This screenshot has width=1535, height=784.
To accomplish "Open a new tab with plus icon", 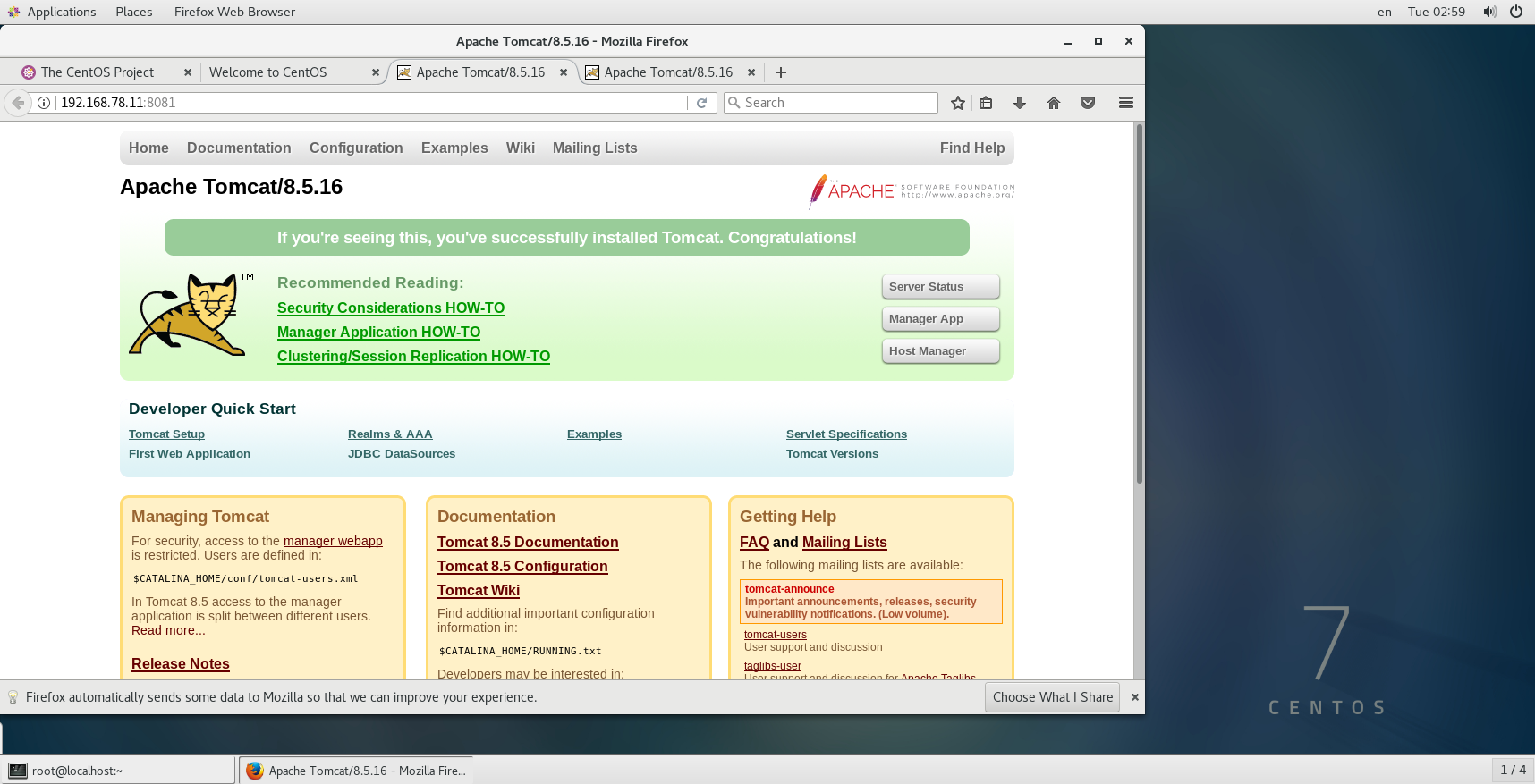I will coord(781,72).
